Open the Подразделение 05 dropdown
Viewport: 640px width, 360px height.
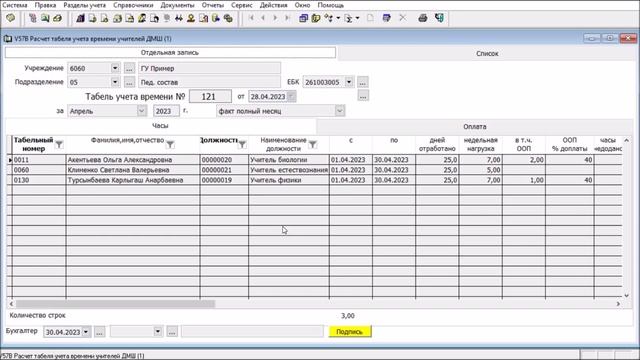tap(115, 82)
